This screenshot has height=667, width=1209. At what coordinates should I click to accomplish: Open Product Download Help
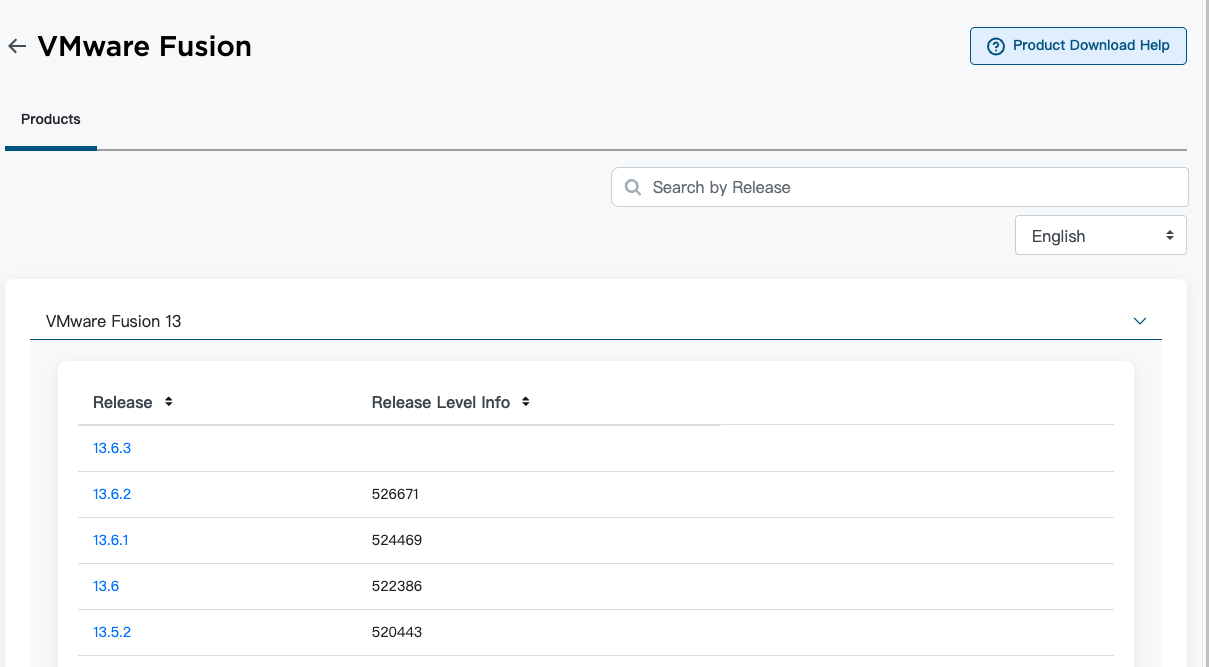1078,46
